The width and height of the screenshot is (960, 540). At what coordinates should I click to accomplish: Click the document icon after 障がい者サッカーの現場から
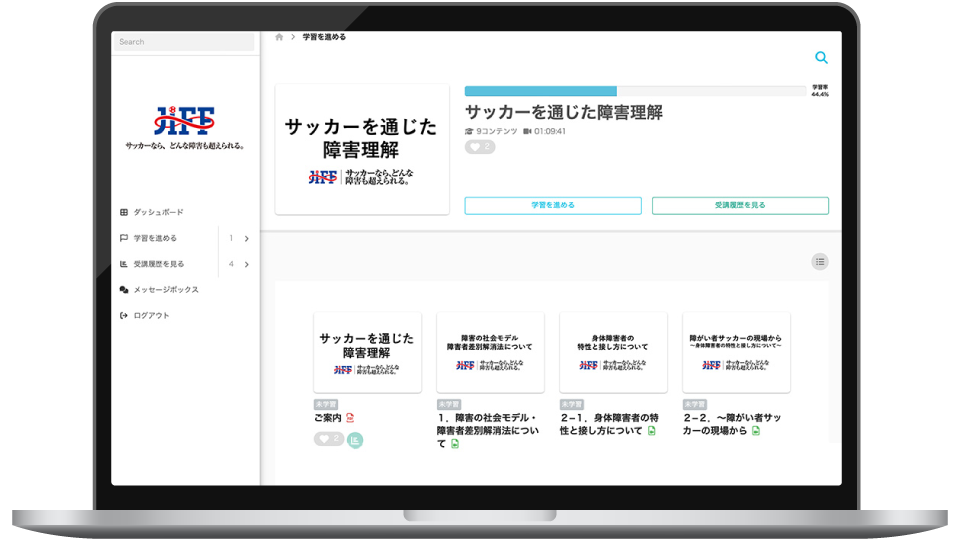(756, 431)
